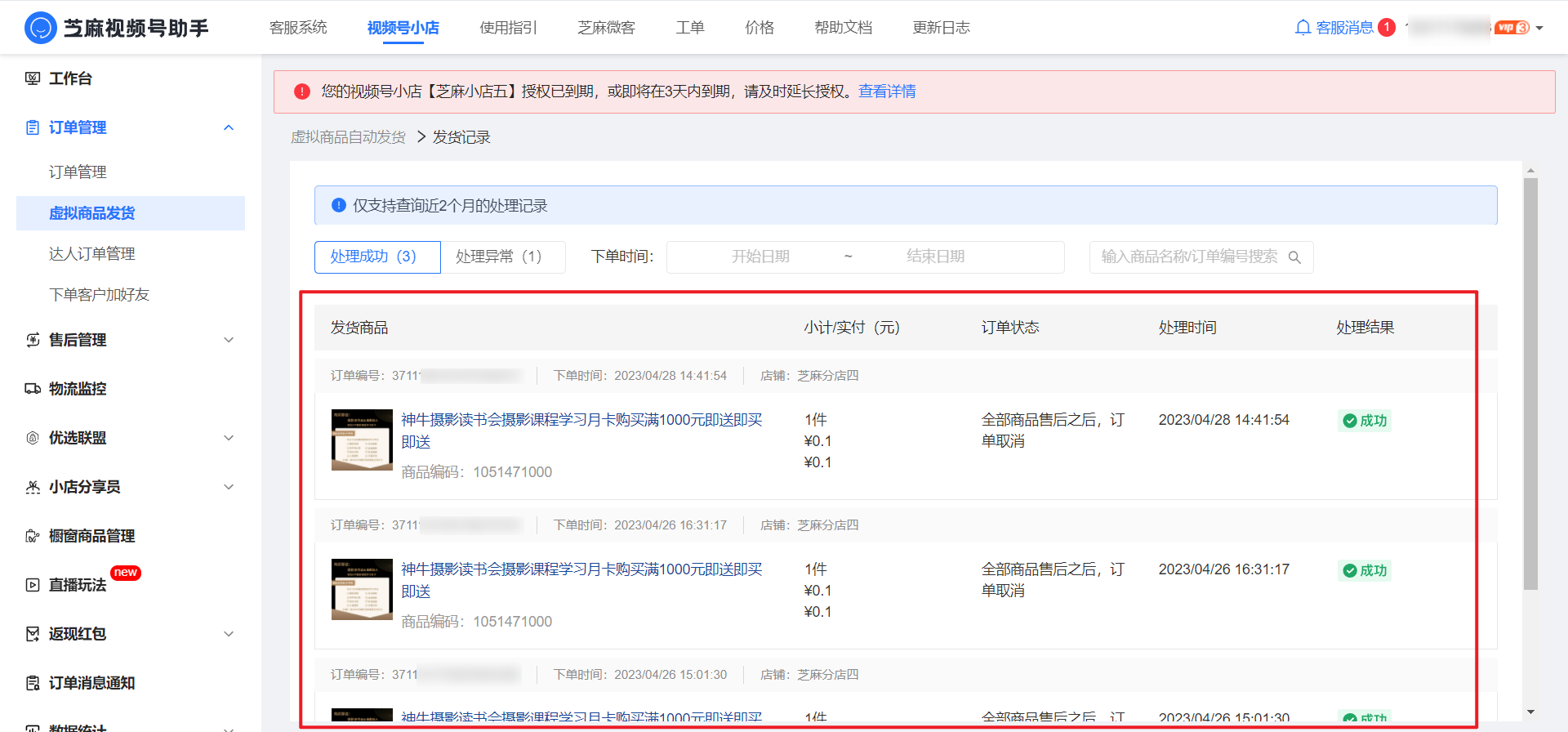Click the vertical scrollbar thumb
This screenshot has width=1568, height=732.
(x=1531, y=384)
